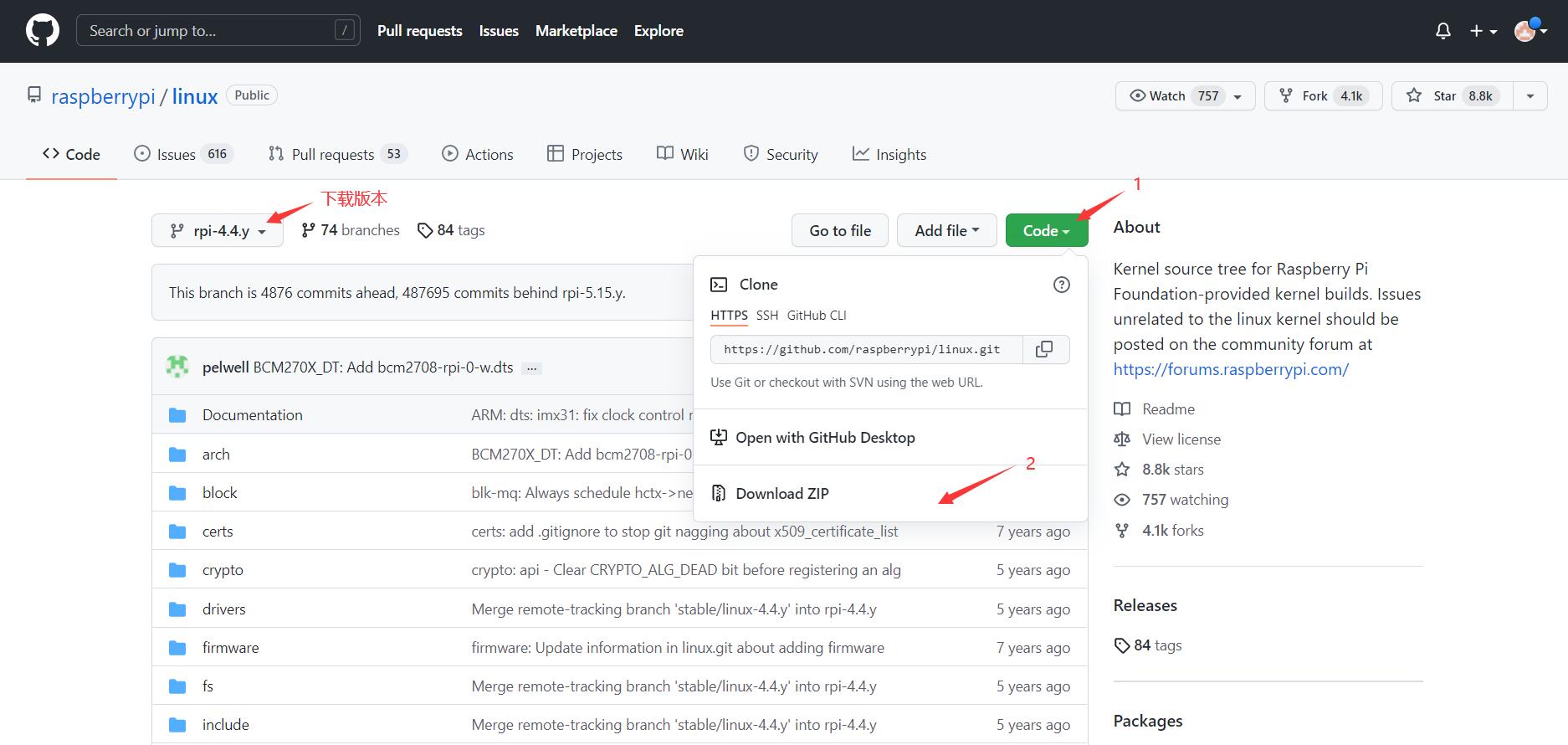Open the block folder
This screenshot has height=745, width=1568.
coord(220,493)
